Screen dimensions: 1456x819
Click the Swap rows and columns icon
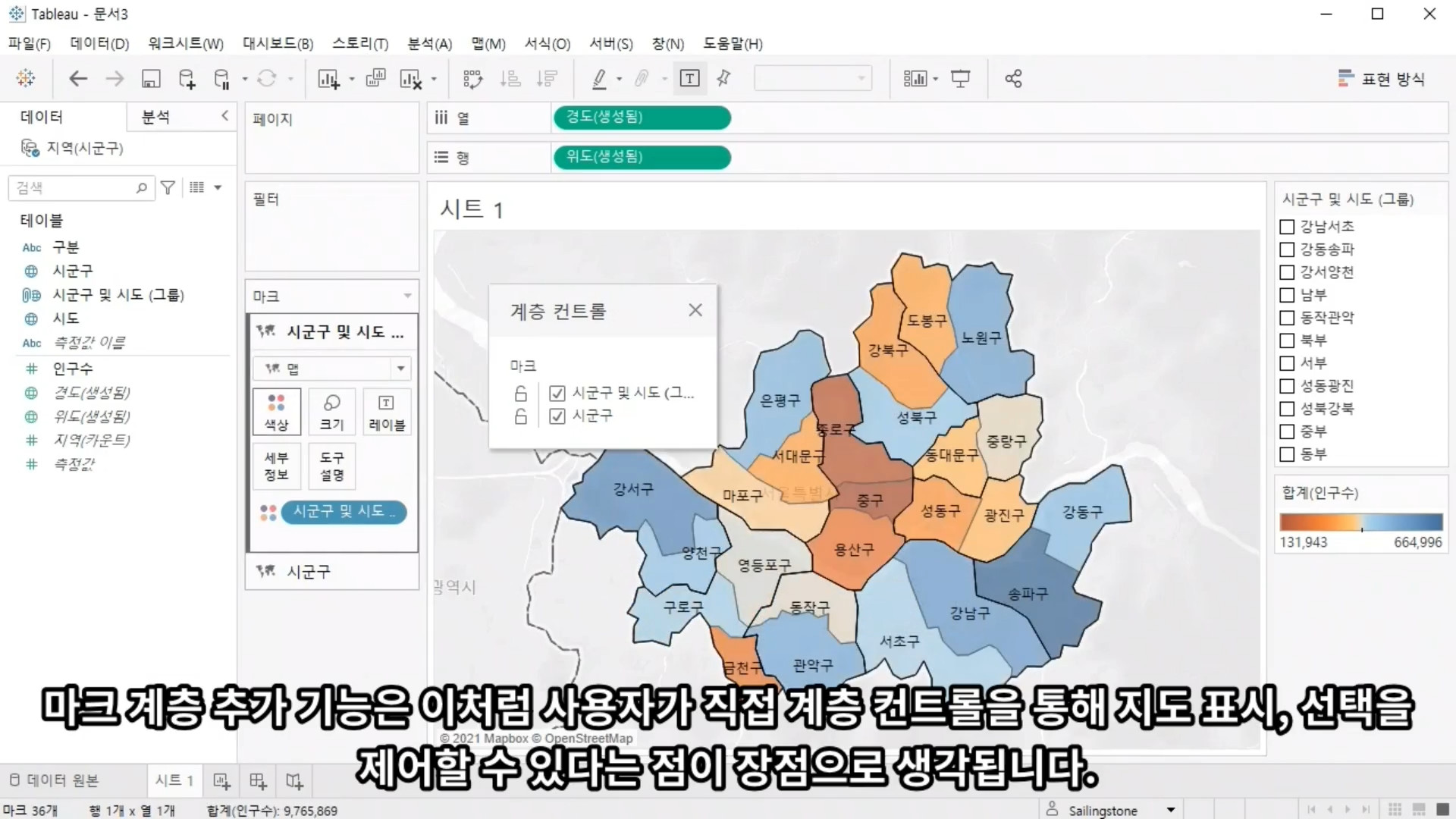pos(472,79)
